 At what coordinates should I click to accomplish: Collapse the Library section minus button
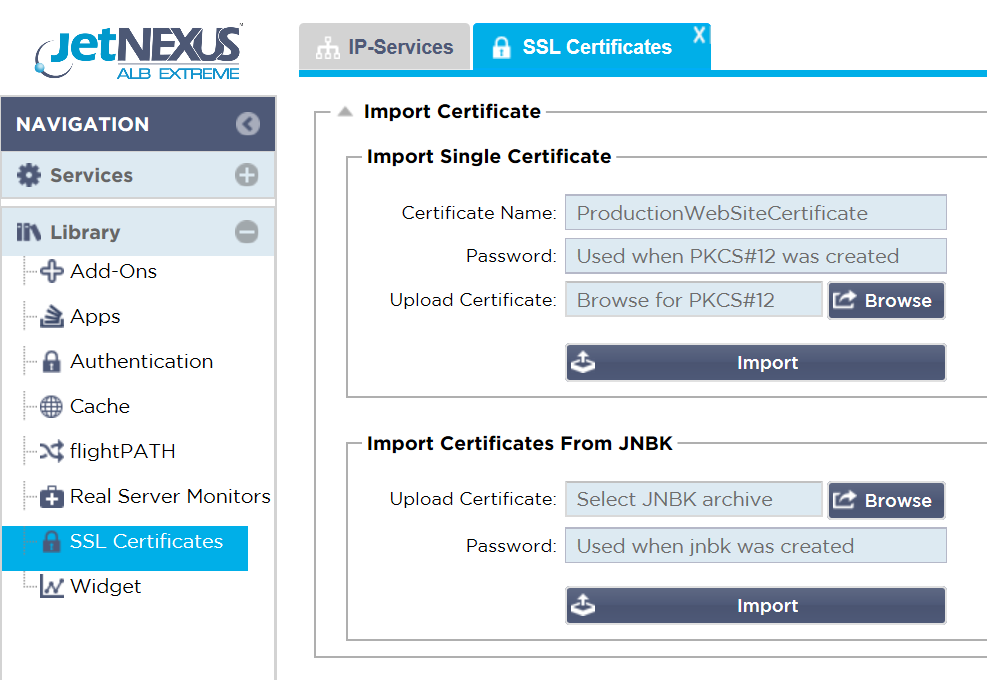point(247,232)
